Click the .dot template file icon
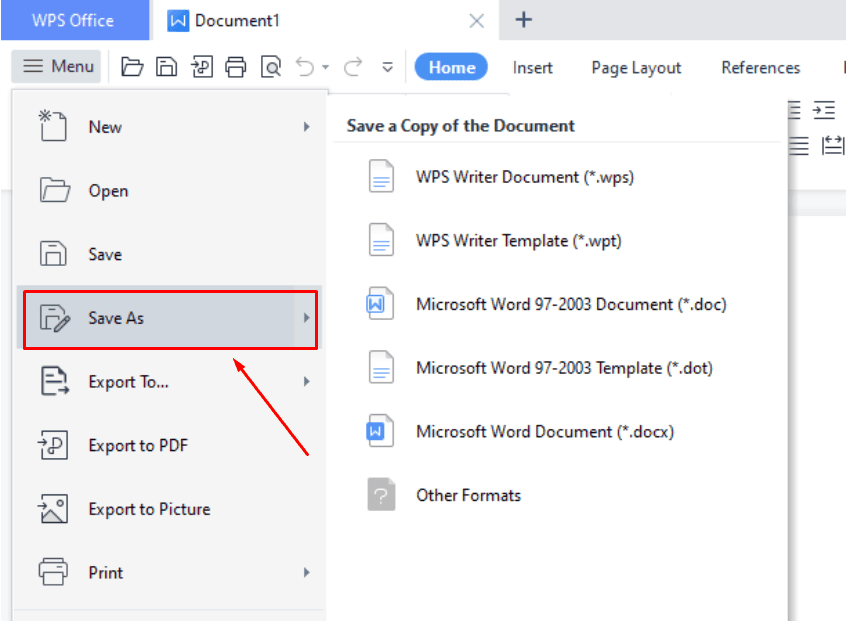Viewport: 848px width, 621px height. tap(381, 367)
